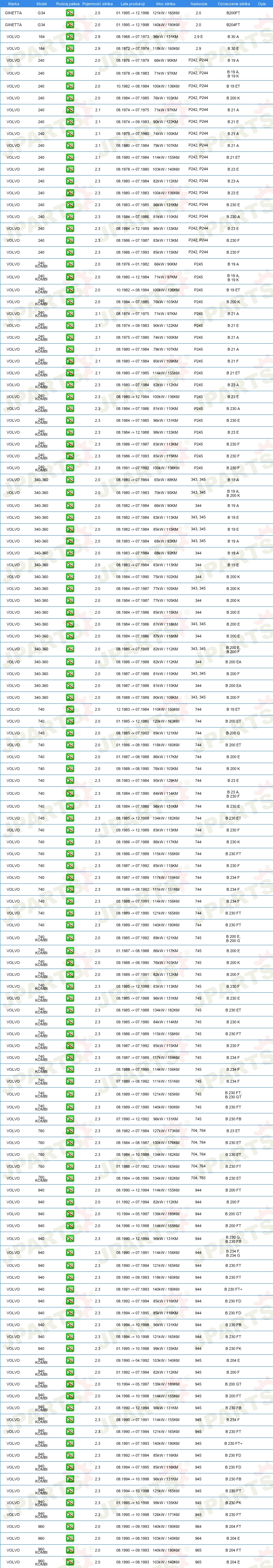The width and height of the screenshot is (273, 1568).
Task: Click fuel icon in Volvo 940 B 234 F, B 234 G row
Action: 70,1253
